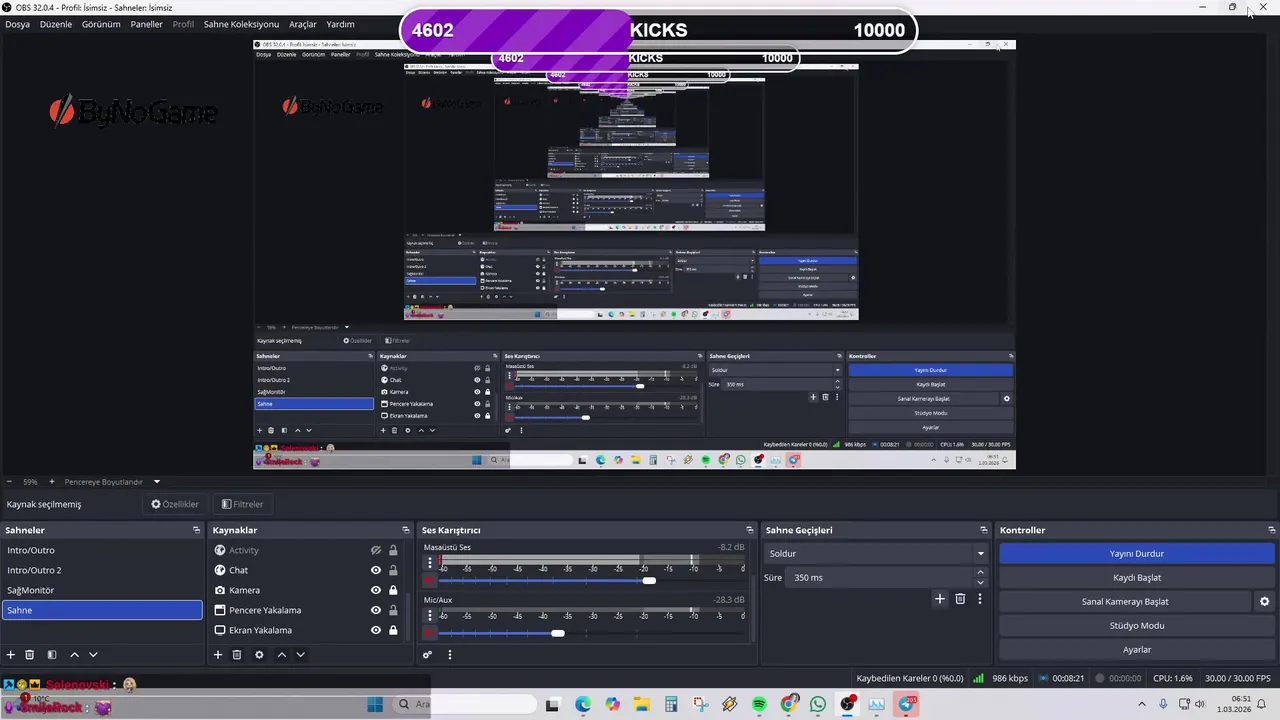Mute Mic/Aux audio
The height and width of the screenshot is (720, 1280).
coord(430,633)
